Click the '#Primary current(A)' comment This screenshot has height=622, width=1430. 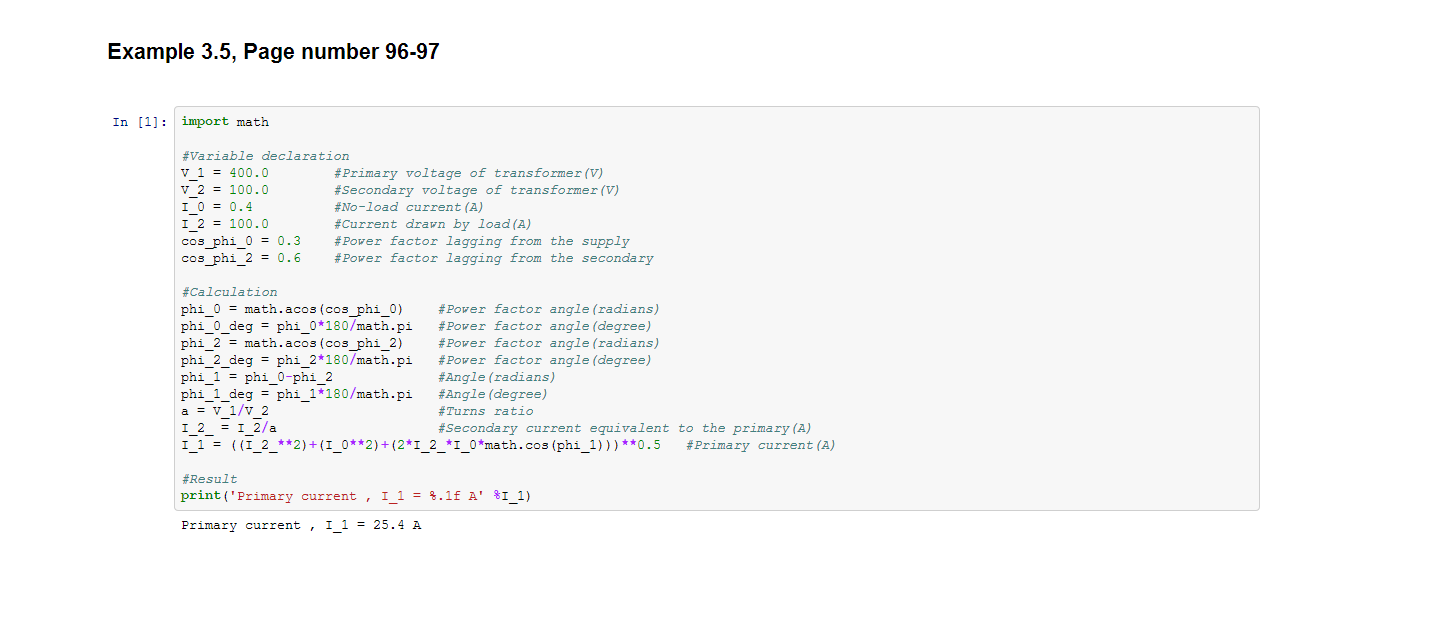pyautogui.click(x=760, y=445)
